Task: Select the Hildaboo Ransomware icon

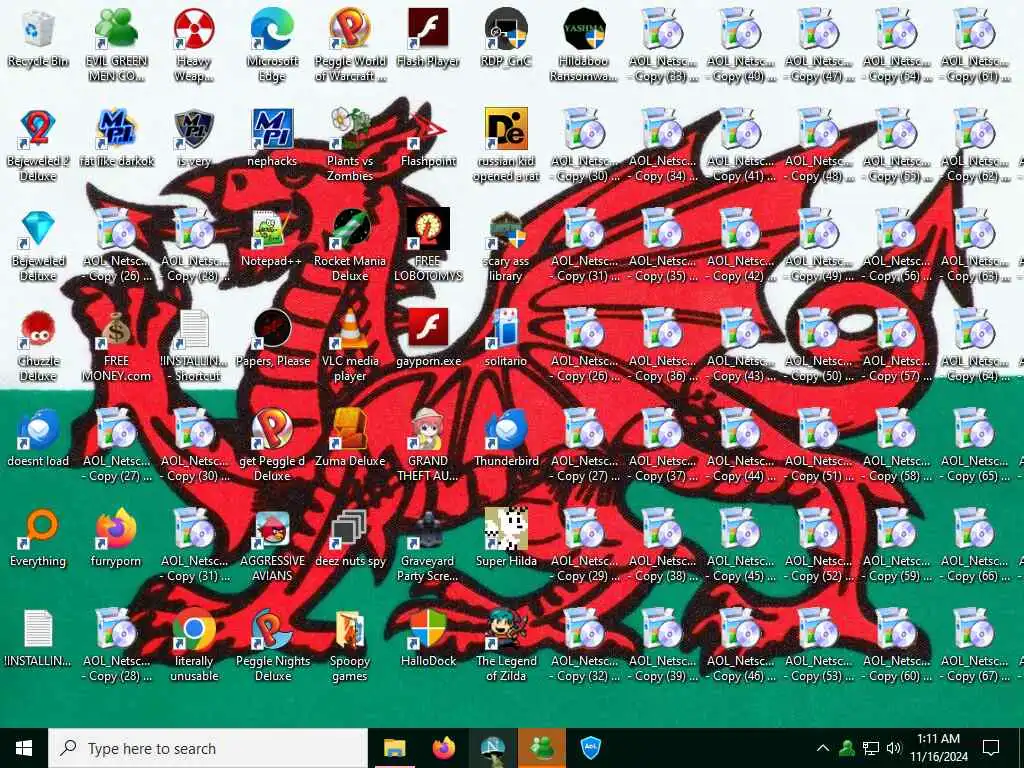Action: pos(584,30)
